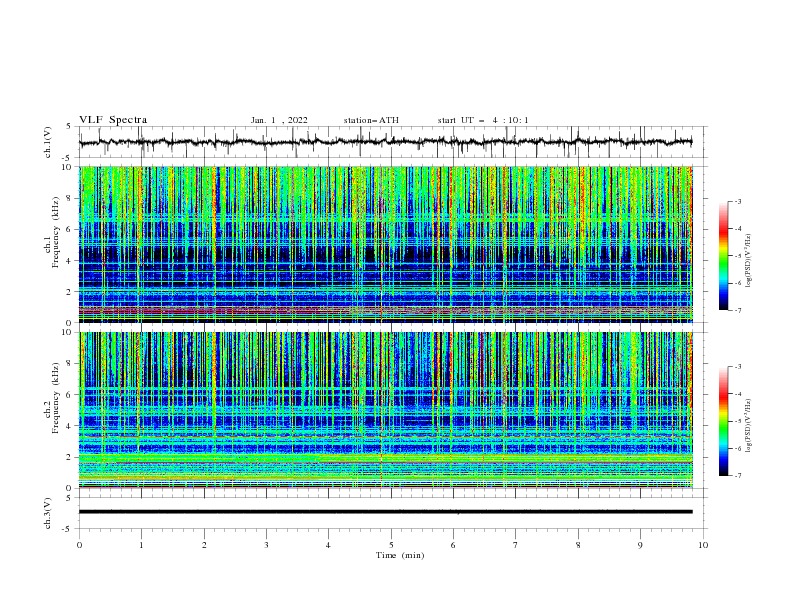Click the 'station=ATH' label

coord(371,120)
